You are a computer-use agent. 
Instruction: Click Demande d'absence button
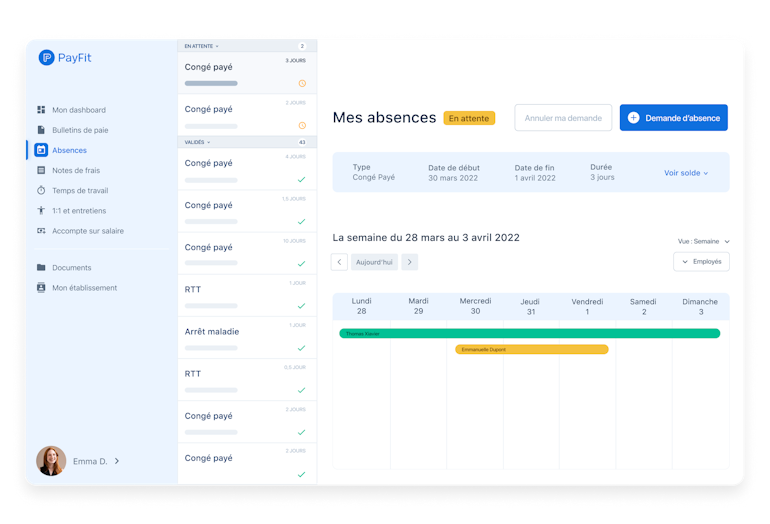[673, 117]
